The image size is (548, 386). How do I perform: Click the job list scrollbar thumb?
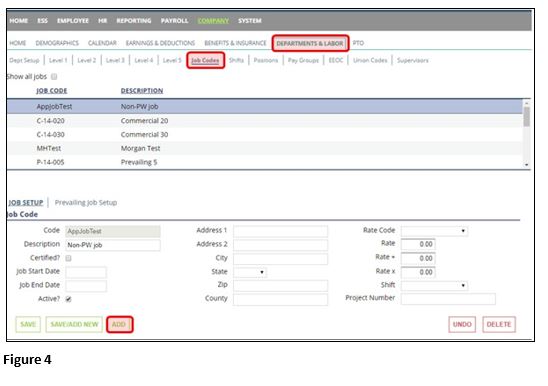pyautogui.click(x=526, y=117)
